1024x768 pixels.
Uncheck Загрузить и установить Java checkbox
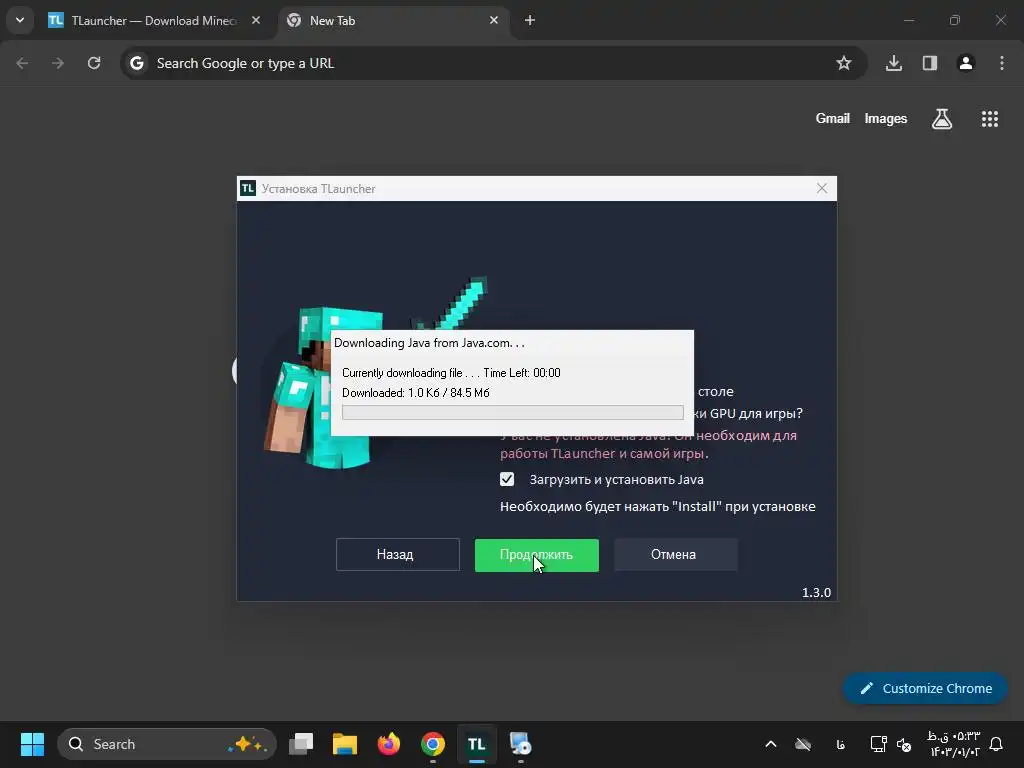point(507,479)
